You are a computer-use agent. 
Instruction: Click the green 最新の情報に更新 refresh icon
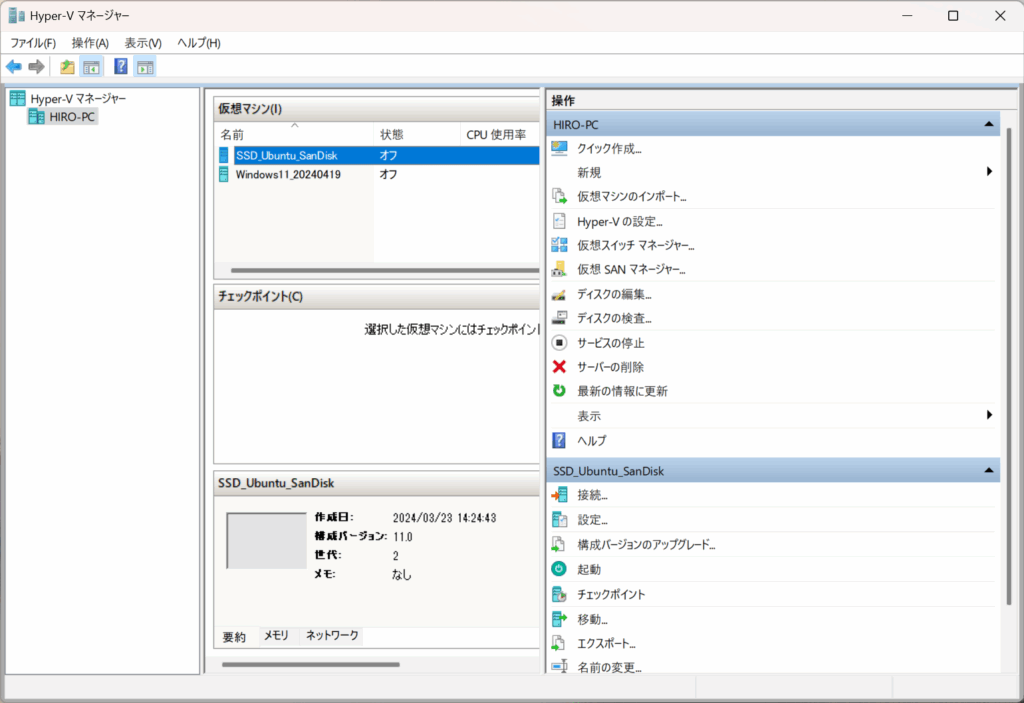click(560, 391)
